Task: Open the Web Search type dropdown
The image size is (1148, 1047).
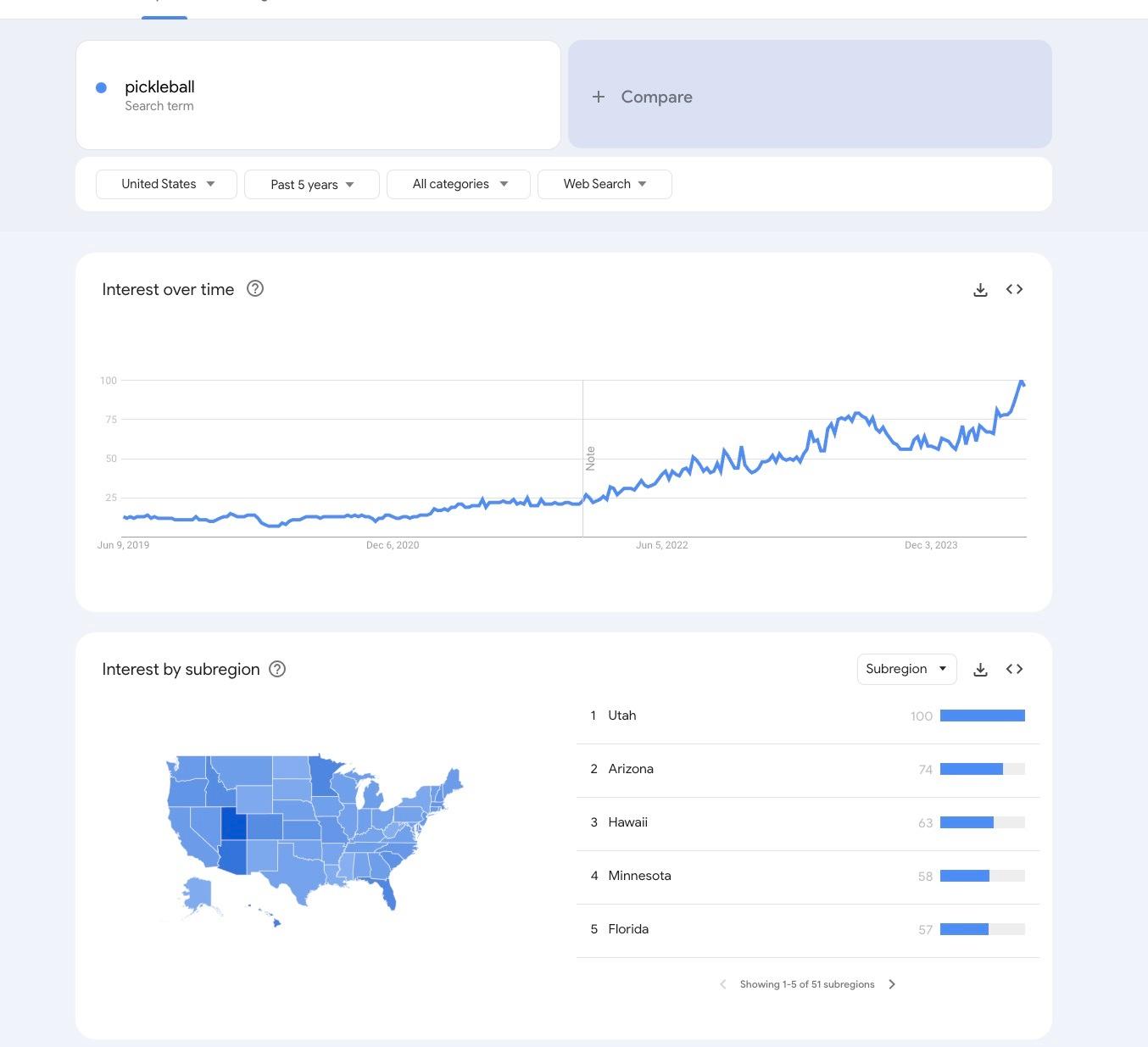Action: [605, 184]
